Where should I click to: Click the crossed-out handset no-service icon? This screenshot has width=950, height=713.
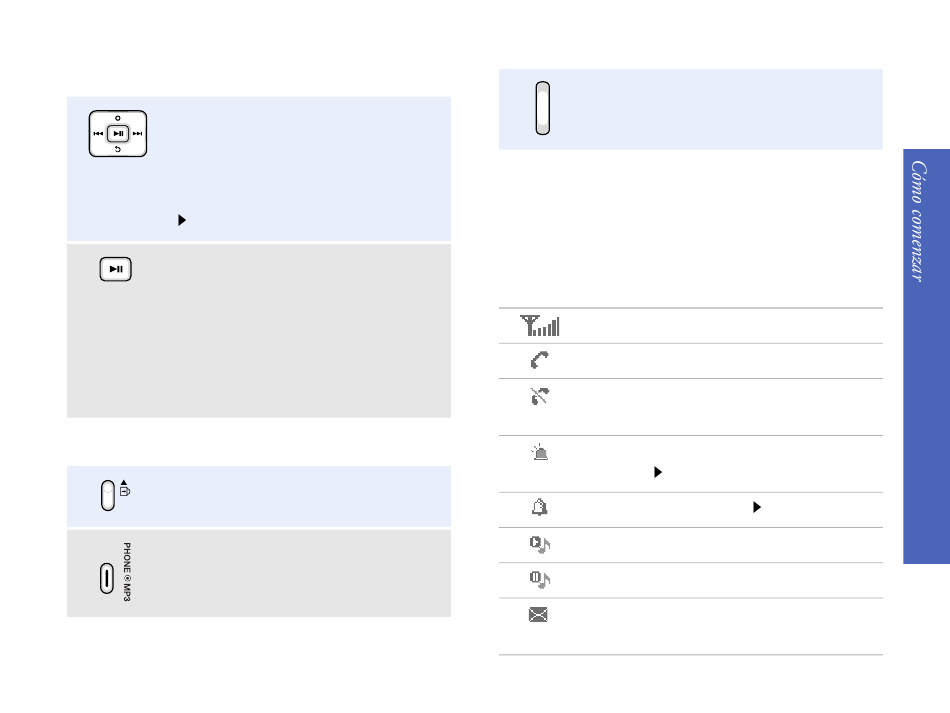coord(539,396)
